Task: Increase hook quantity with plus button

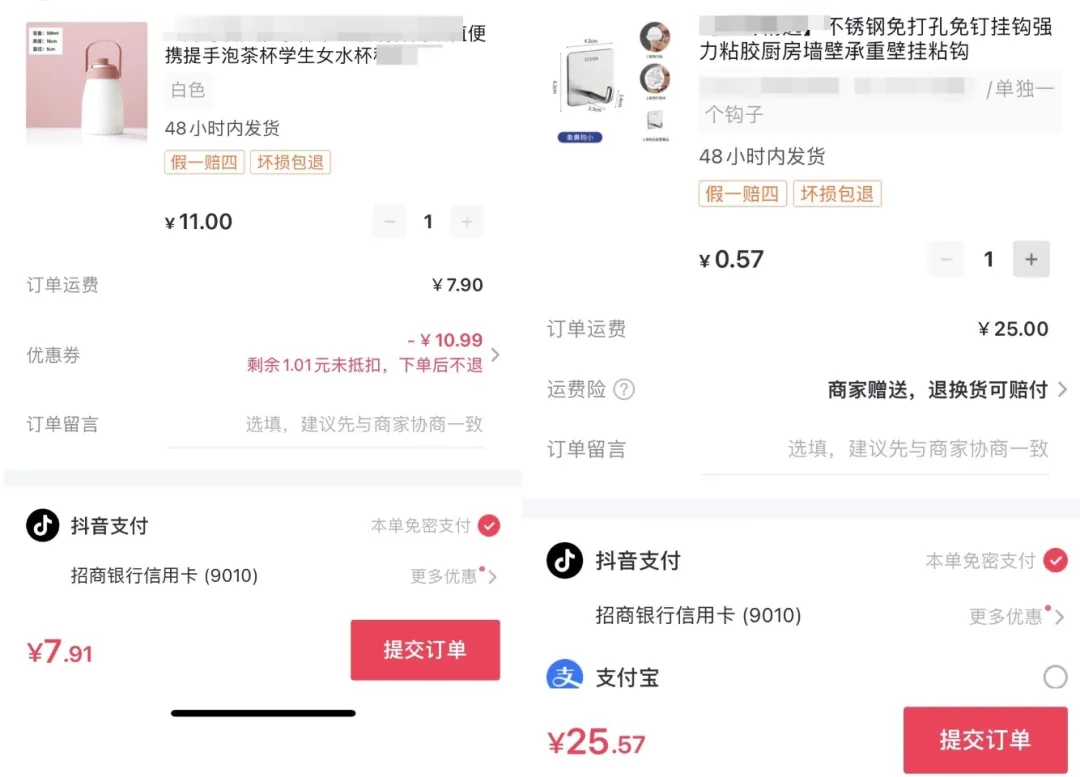Action: 1031,260
